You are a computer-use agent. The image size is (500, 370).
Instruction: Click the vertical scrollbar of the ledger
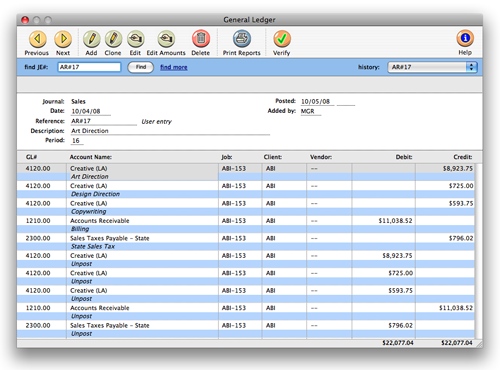click(x=479, y=251)
